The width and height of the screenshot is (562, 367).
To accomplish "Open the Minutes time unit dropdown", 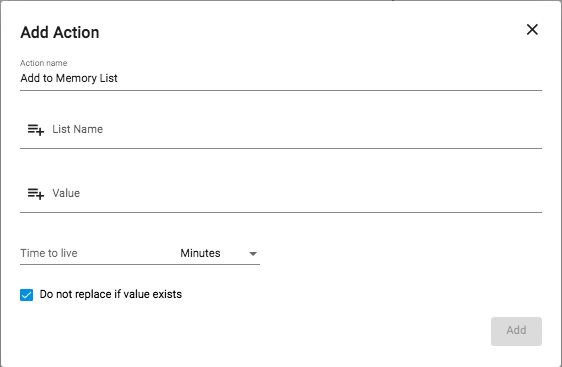I will 219,253.
